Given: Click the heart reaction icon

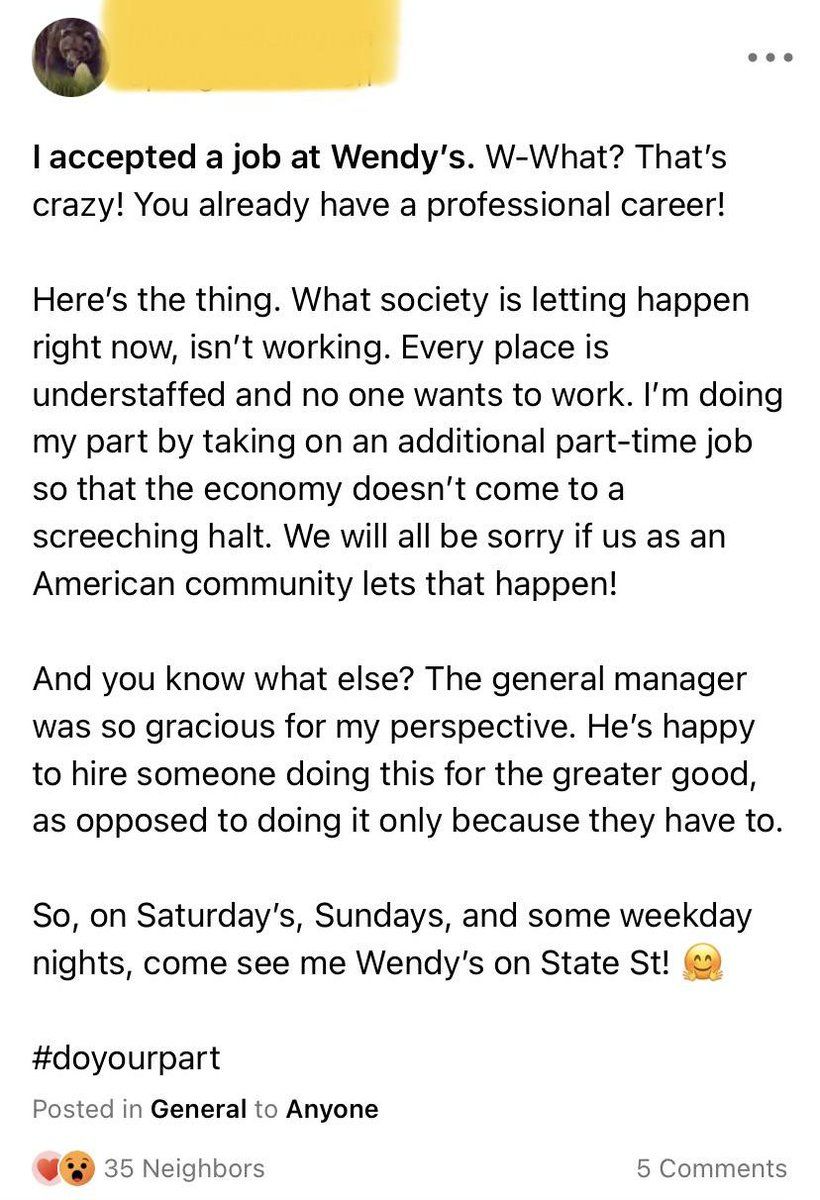Looking at the screenshot, I should (x=46, y=1168).
